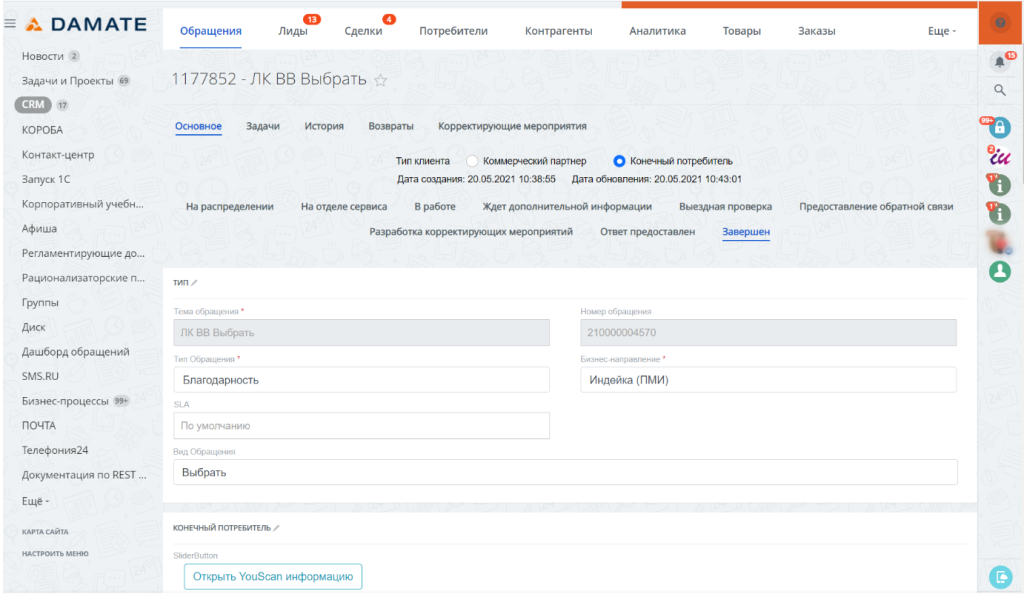Screen dimensions: 1024x594
Task: Open the Сделки tab
Action: (363, 31)
